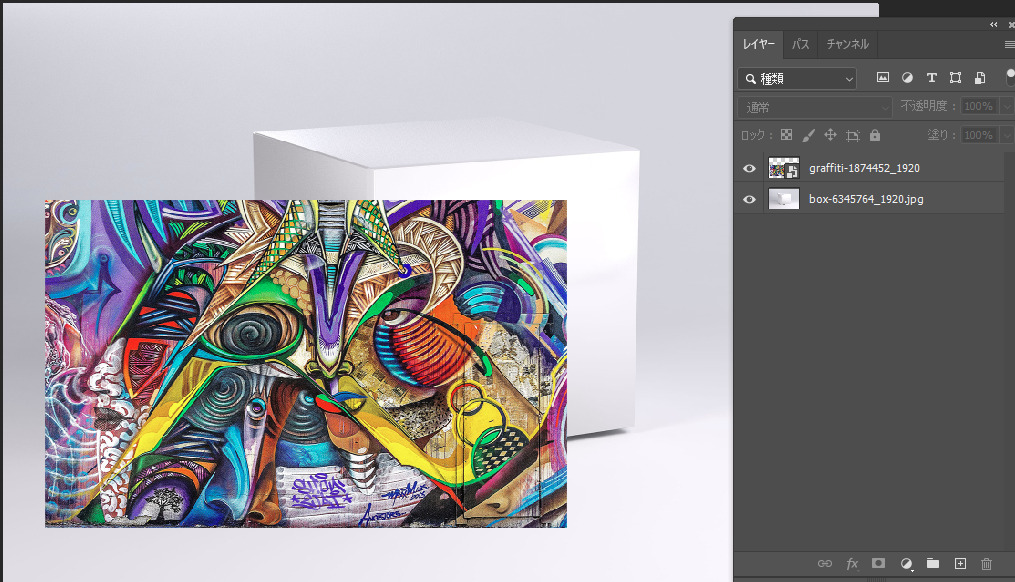Screen dimensions: 1015x582
Task: Delete layer trash icon
Action: [987, 563]
